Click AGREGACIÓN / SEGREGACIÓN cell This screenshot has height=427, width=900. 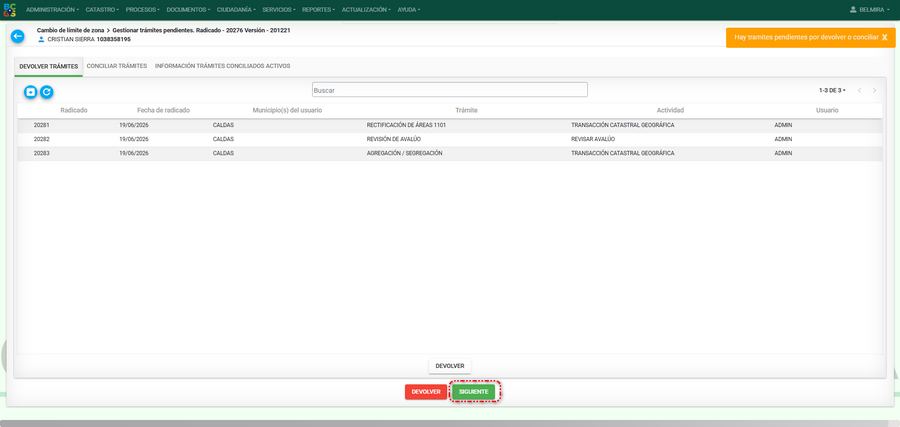[x=404, y=153]
